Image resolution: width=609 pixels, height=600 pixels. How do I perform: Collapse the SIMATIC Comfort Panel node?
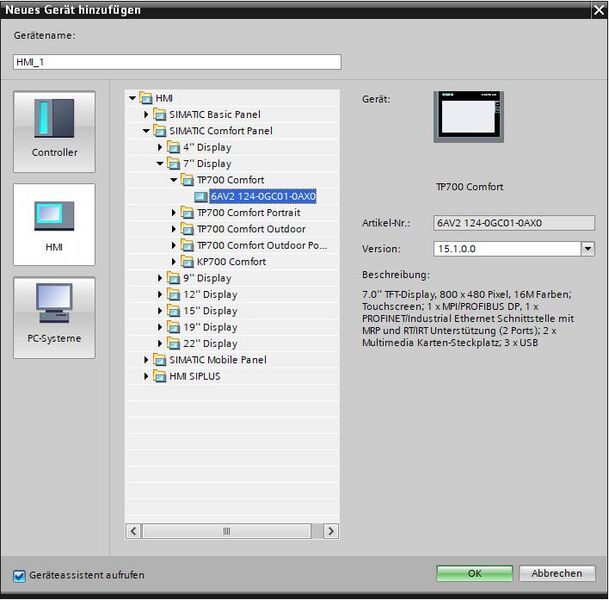coord(146,131)
